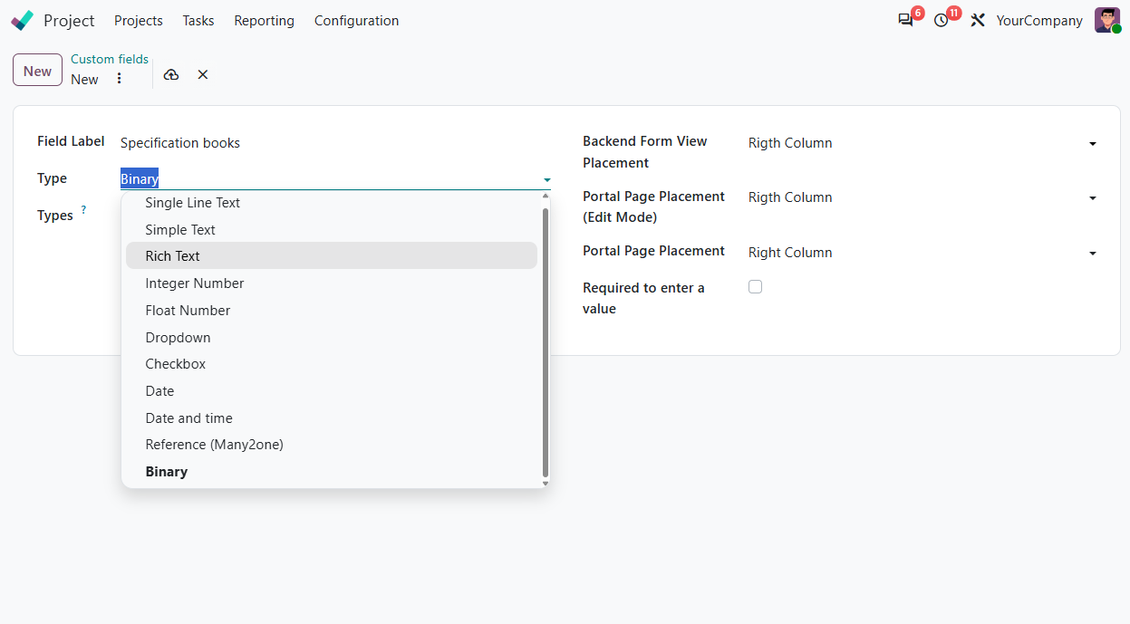
Task: Open the user avatar menu
Action: (x=1107, y=20)
